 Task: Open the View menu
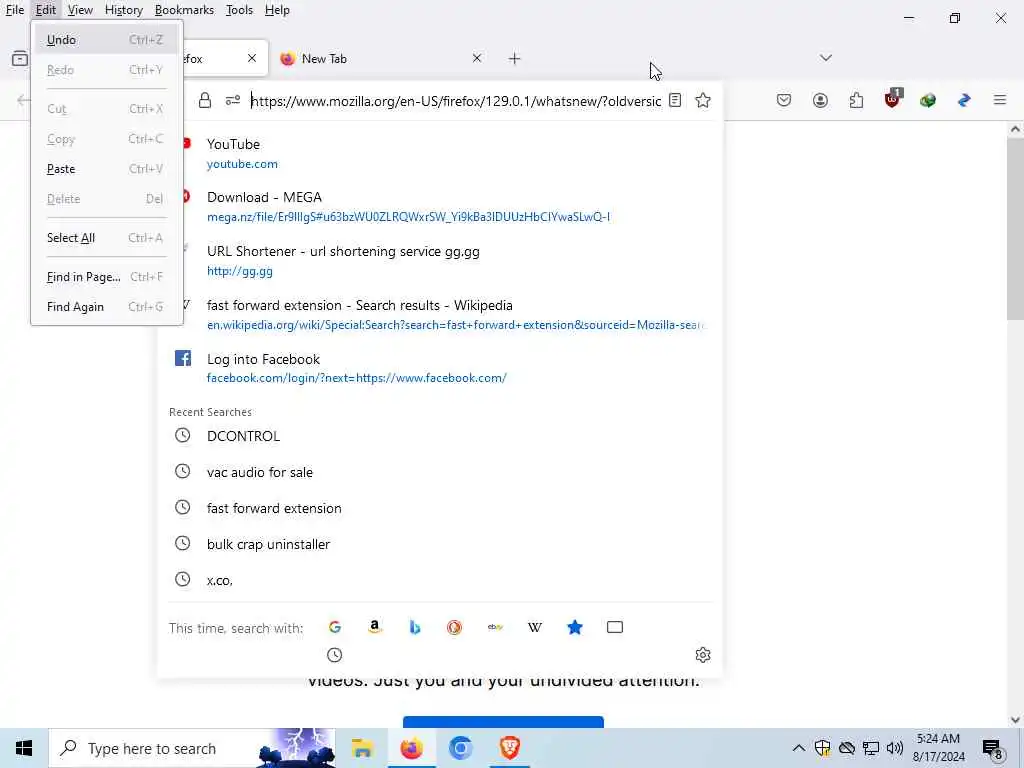click(x=80, y=10)
